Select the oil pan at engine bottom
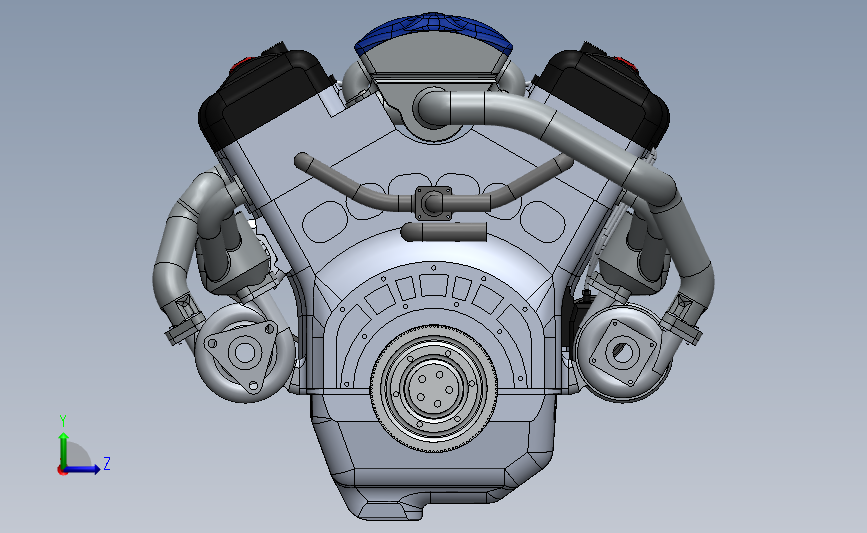 [x=431, y=459]
